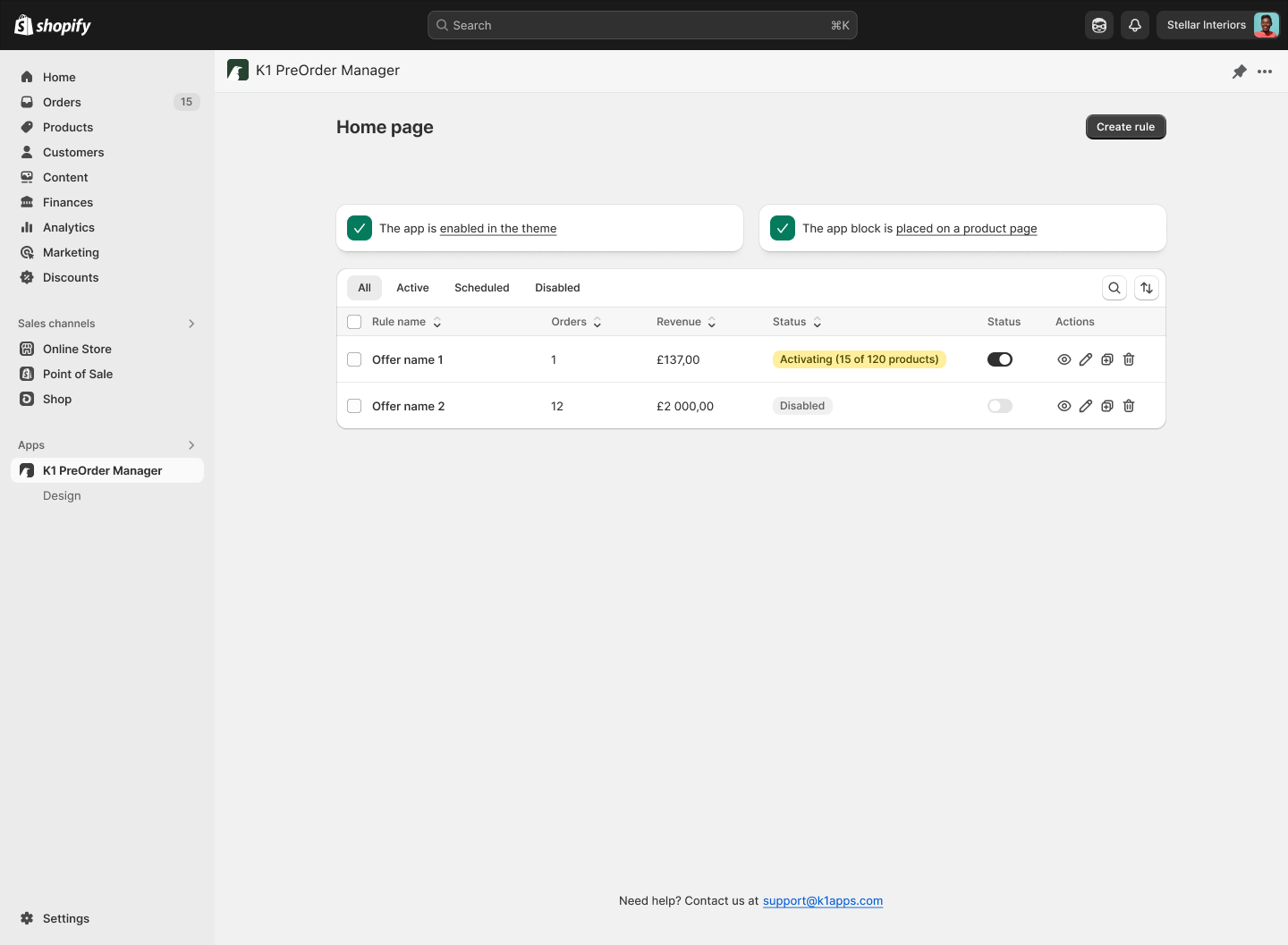Enable the Status switch for Offer name 2
Screen dimensions: 1288x945
point(999,405)
